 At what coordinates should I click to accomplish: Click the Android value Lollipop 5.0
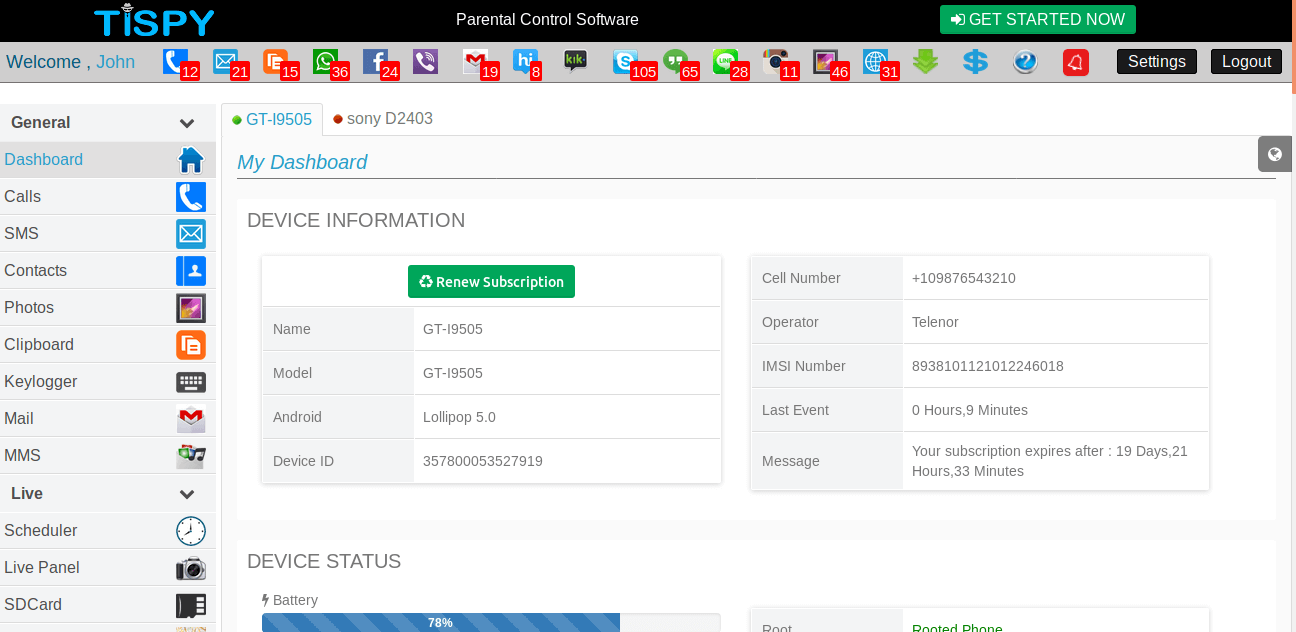point(459,417)
